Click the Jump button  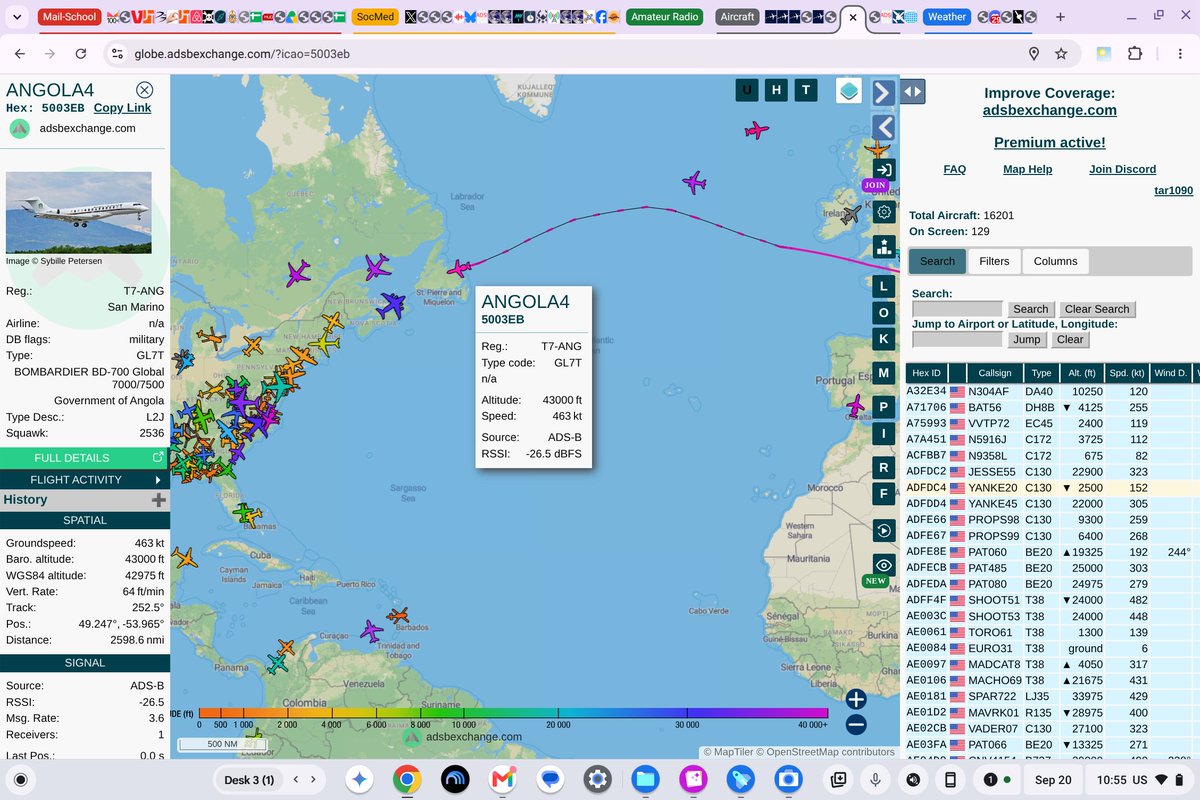(x=1026, y=339)
